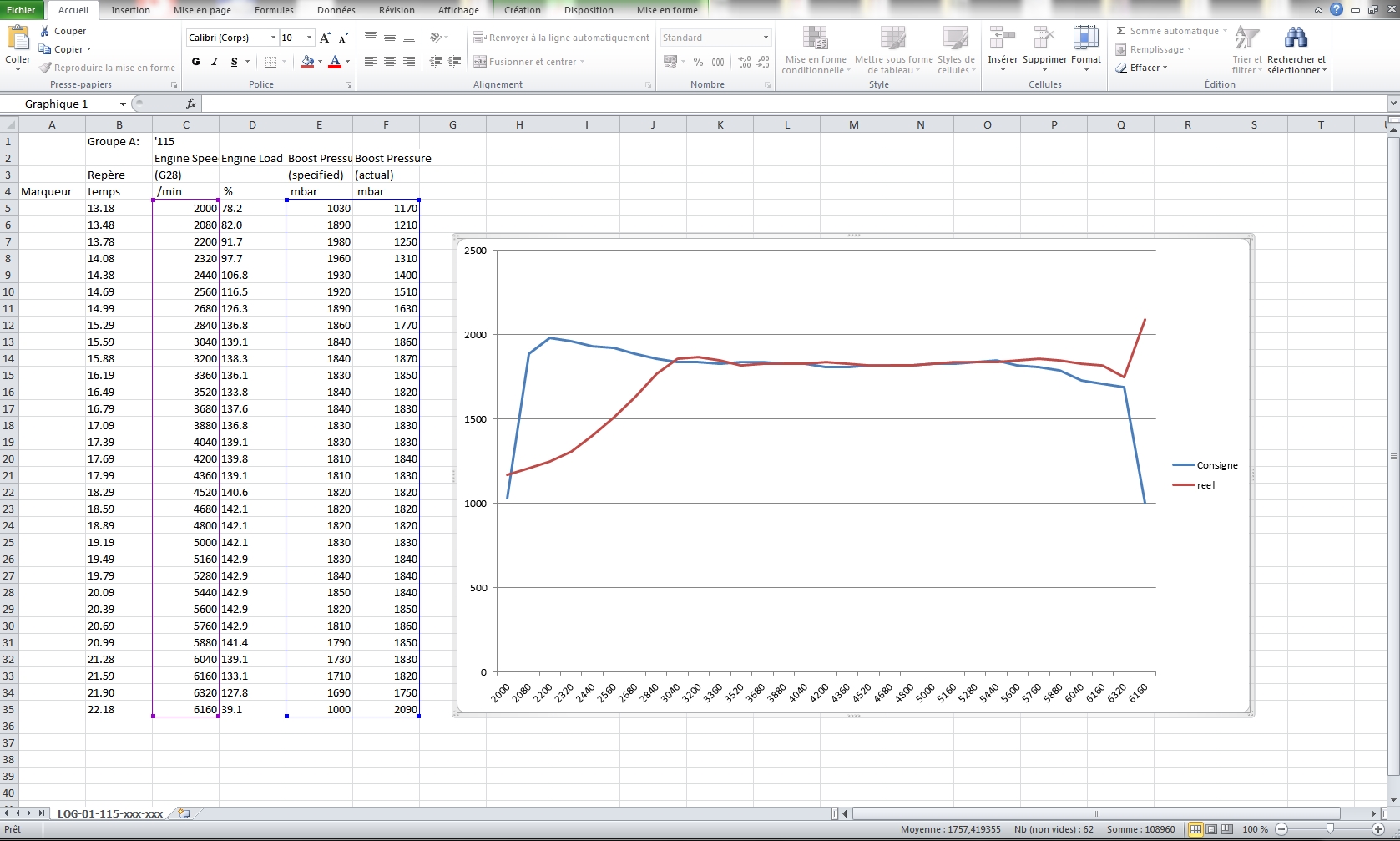Open the font name dropdown
Viewport: 1400px width, 841px height.
coord(273,38)
